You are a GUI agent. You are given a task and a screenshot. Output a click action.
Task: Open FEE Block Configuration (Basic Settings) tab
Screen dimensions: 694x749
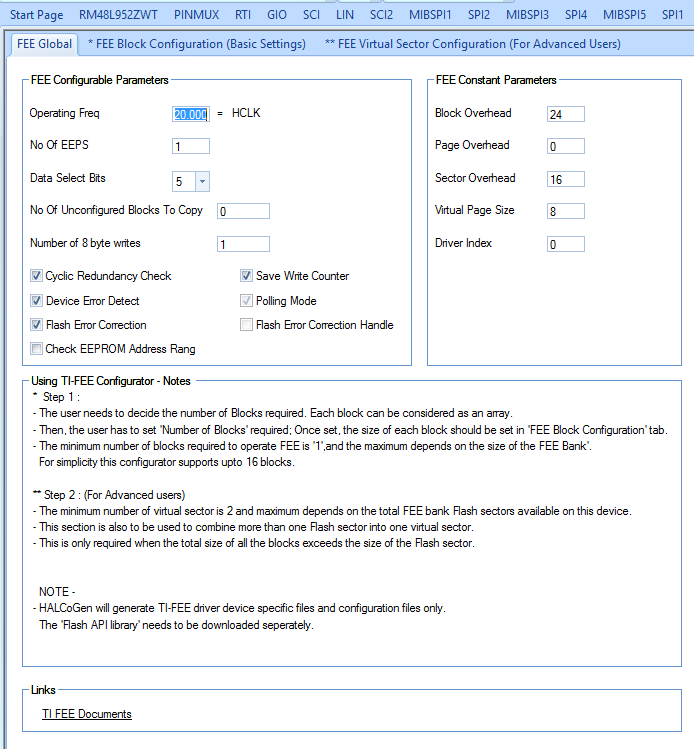click(x=197, y=44)
